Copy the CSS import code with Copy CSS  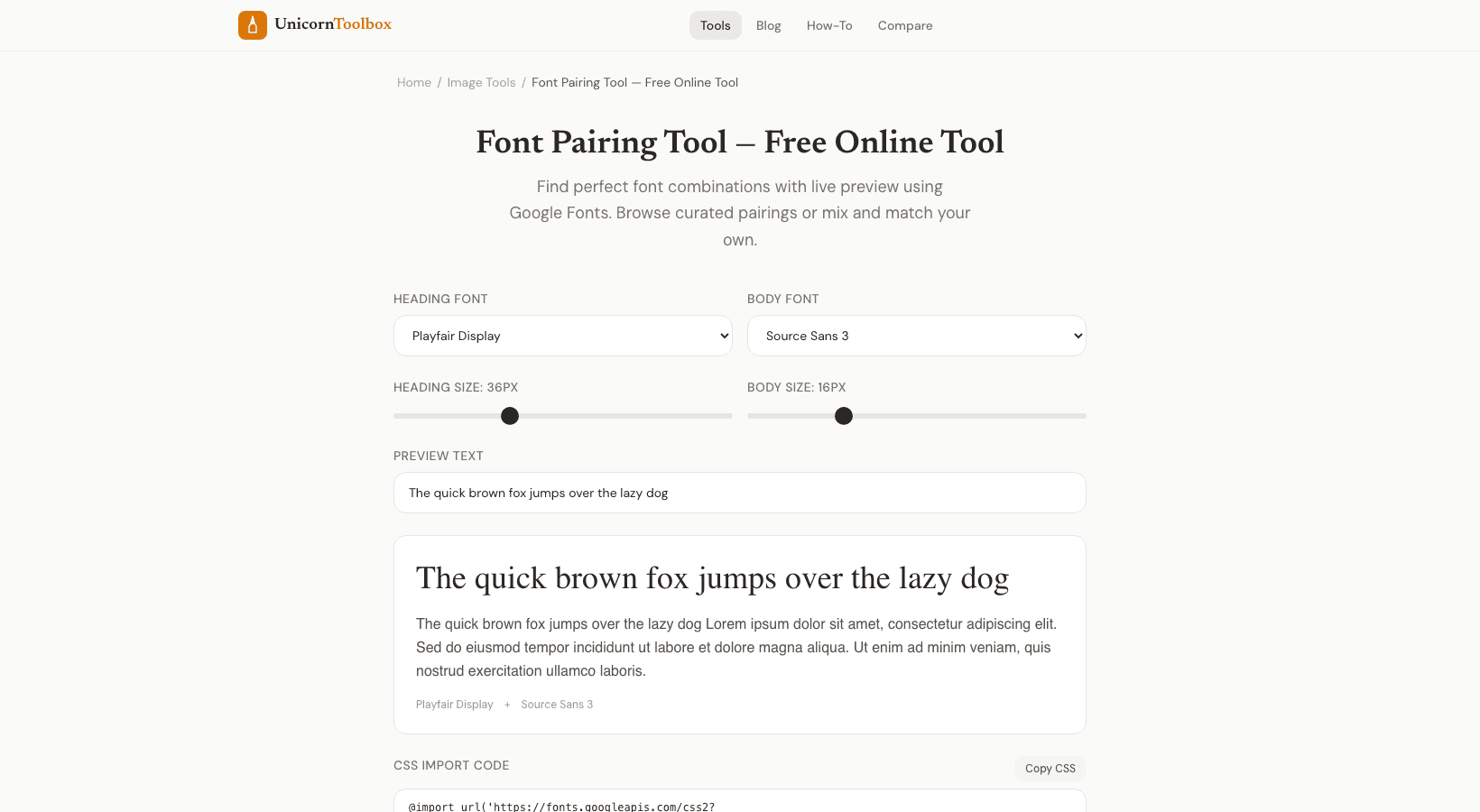pos(1050,769)
